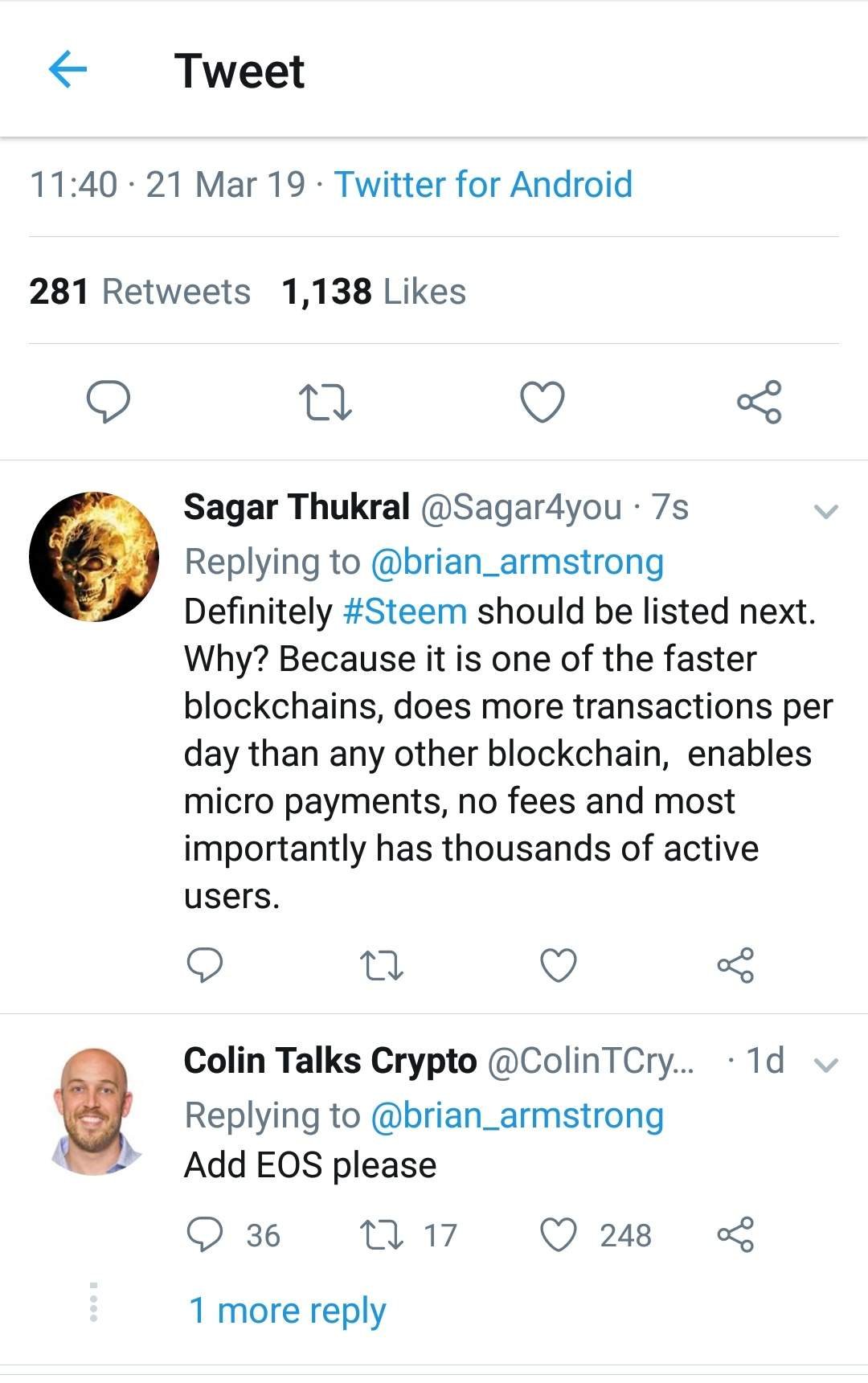
Task: Open 'Twitter for Android' source link
Action: coord(483,185)
